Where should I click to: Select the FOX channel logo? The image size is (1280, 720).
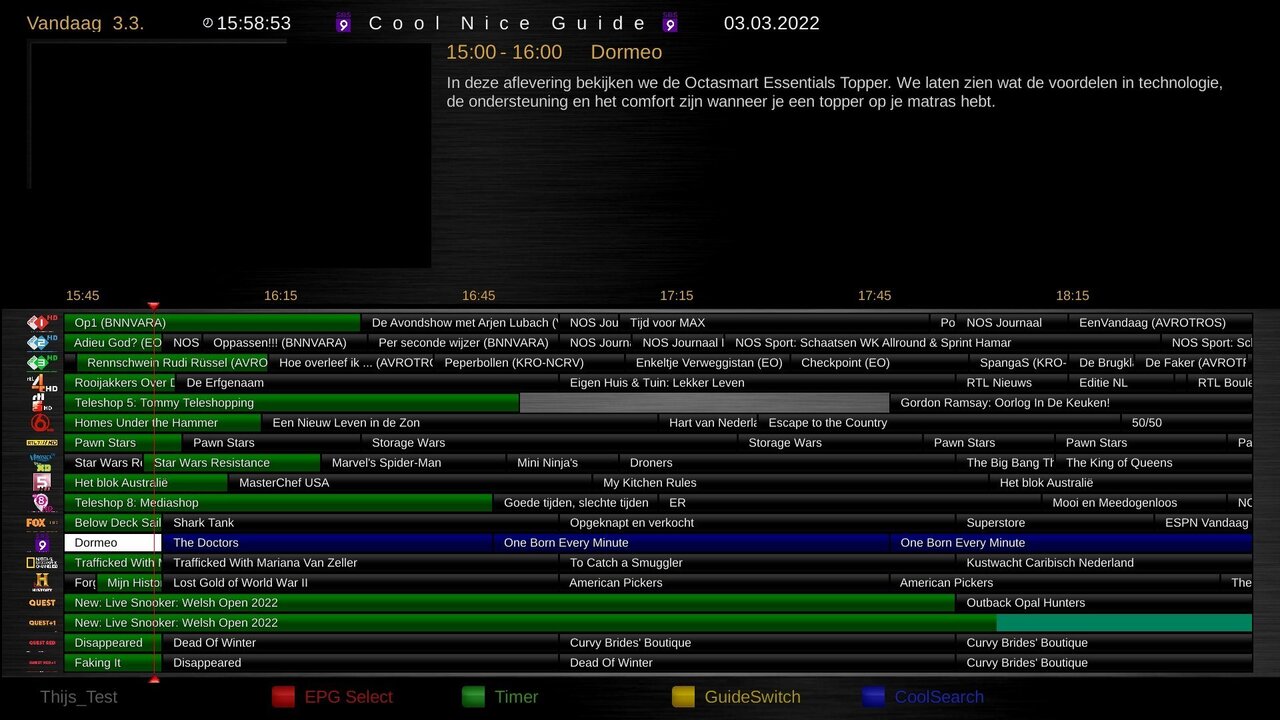(42, 522)
